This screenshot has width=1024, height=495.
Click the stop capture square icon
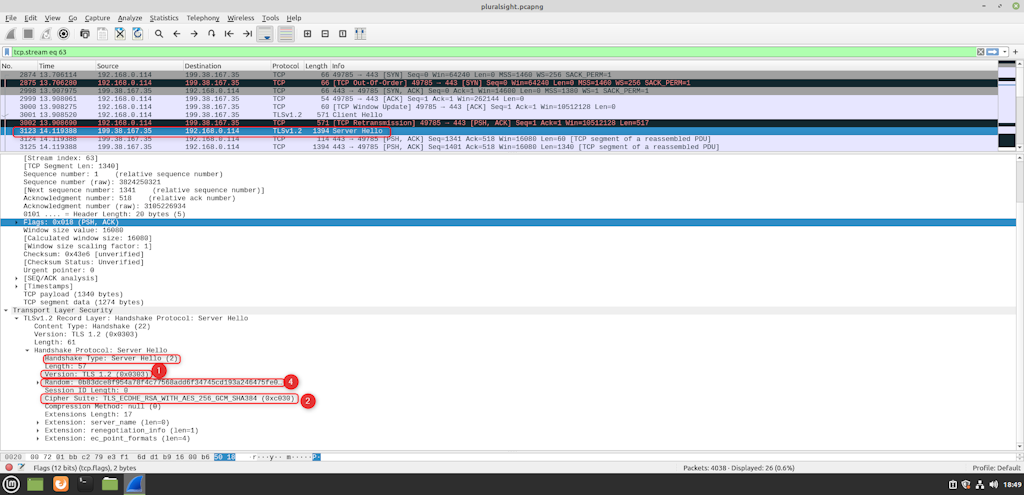tap(29, 34)
